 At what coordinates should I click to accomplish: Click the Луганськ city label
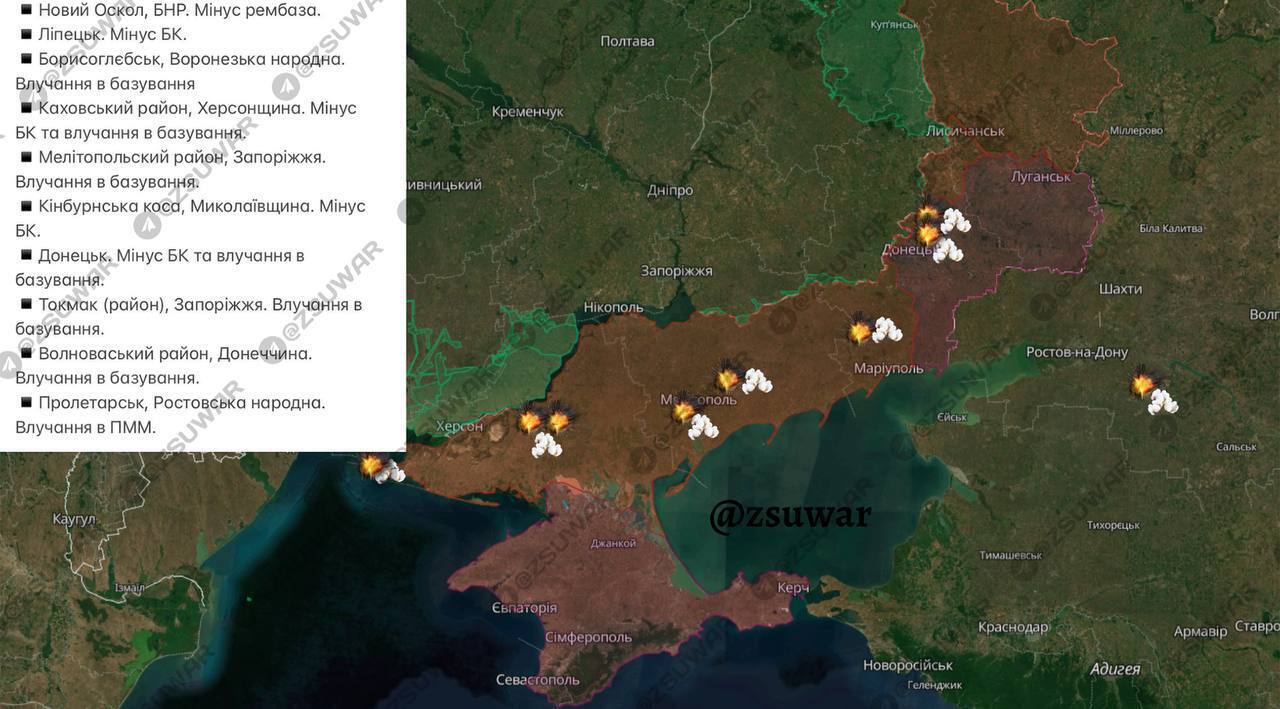(1040, 176)
